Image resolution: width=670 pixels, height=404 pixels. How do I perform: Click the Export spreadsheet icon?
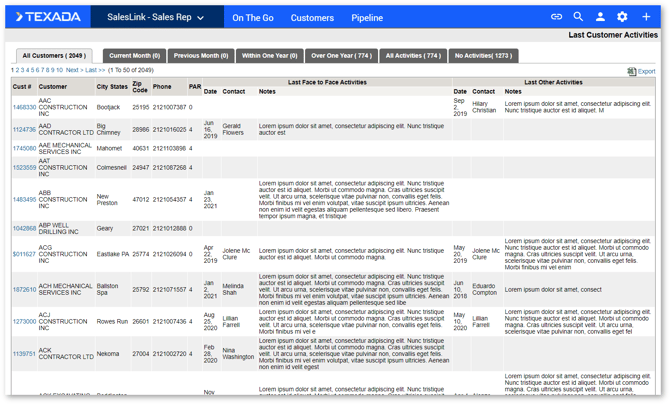(x=631, y=72)
